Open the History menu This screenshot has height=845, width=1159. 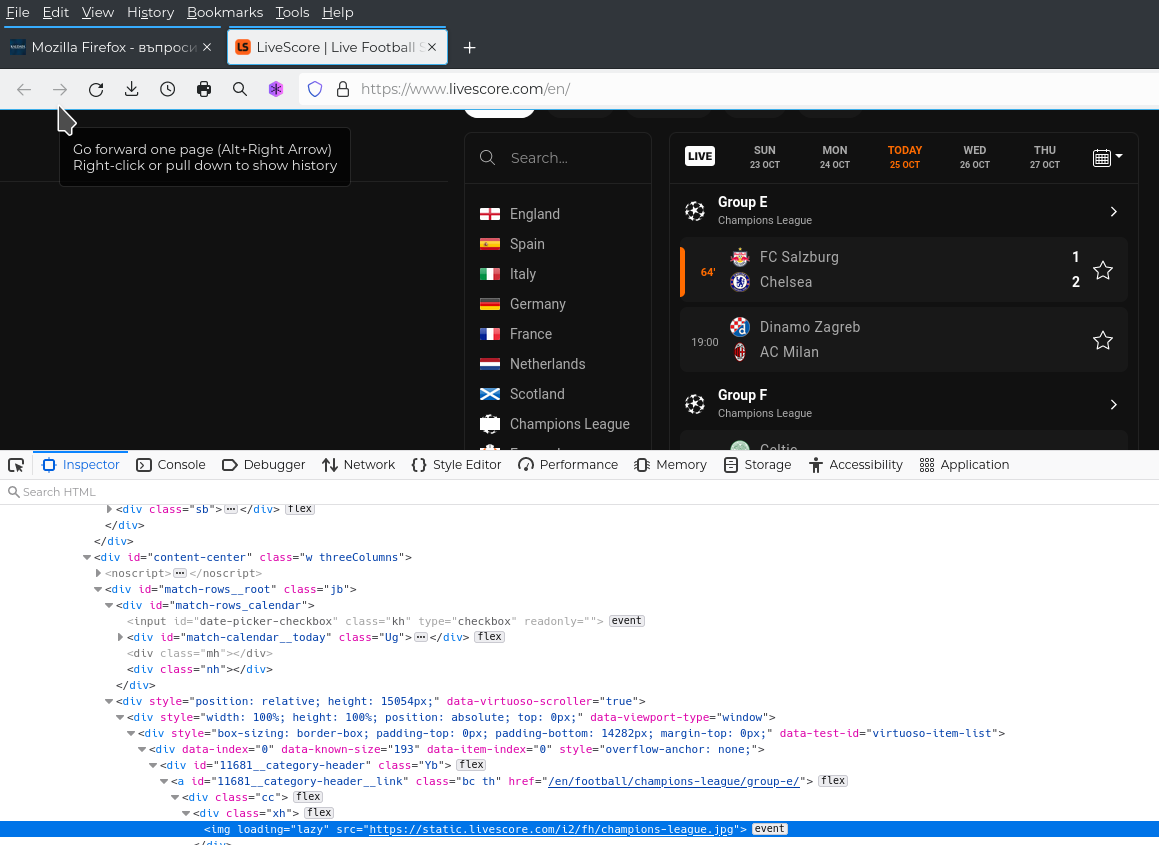pos(150,13)
